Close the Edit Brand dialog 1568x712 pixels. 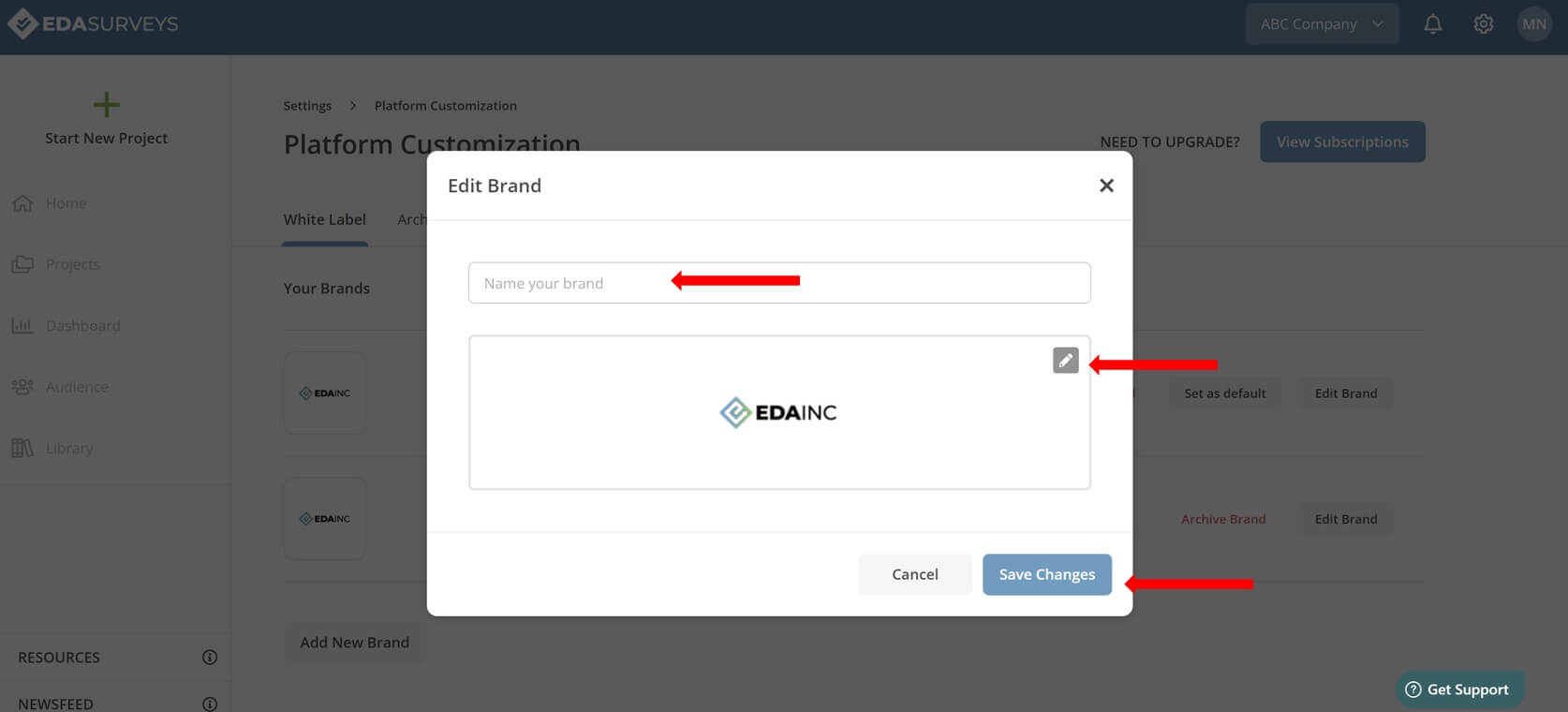[1106, 185]
